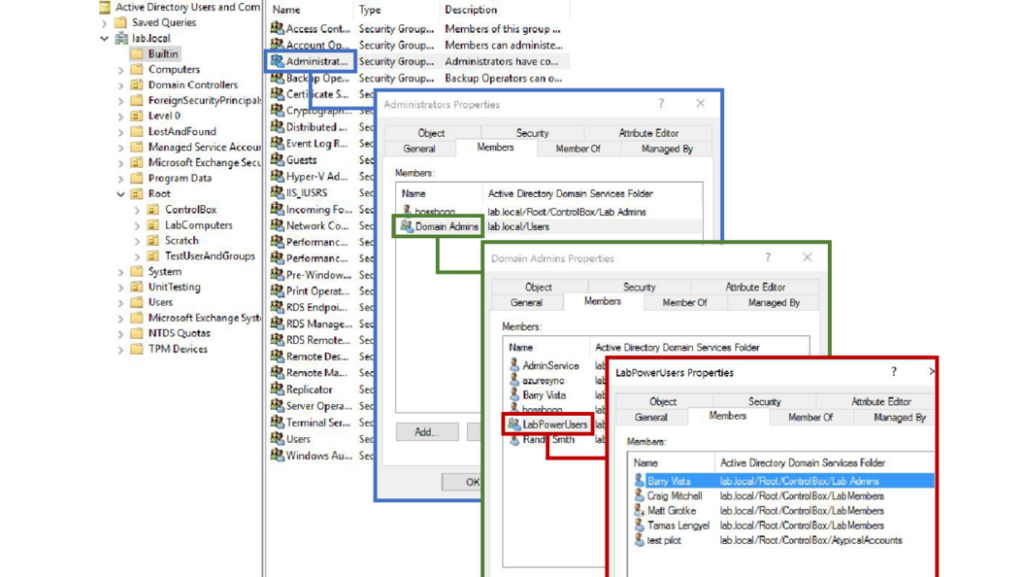Select 'Server Opera...' row in group list

tap(320, 405)
